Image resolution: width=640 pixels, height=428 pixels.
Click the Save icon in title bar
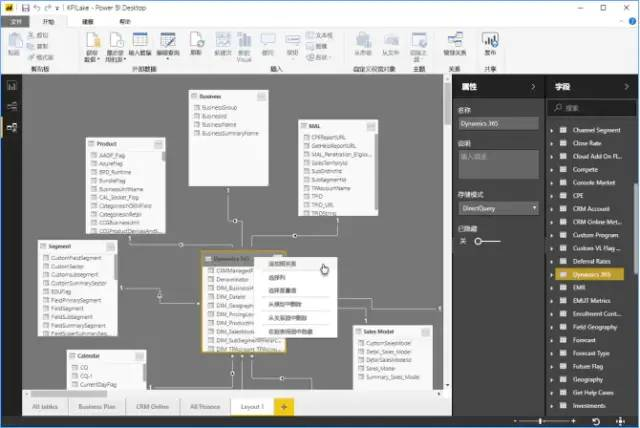click(x=26, y=8)
